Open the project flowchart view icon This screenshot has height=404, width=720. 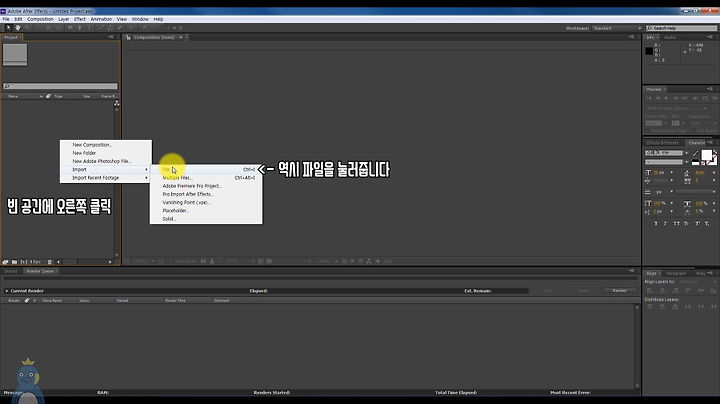point(117,103)
